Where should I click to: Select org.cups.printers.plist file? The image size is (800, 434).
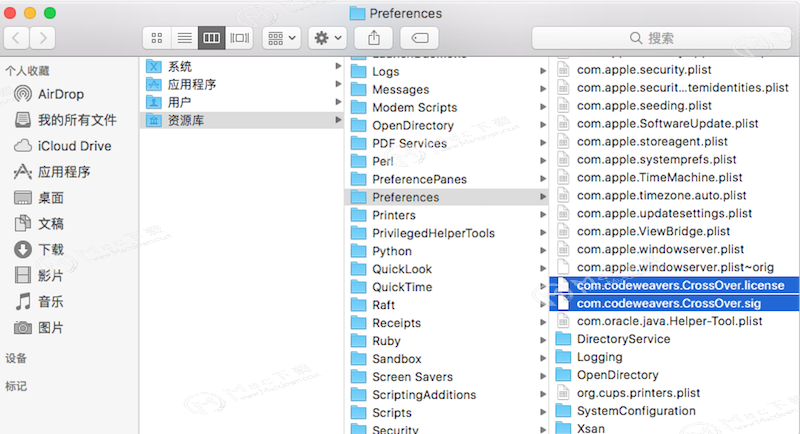pyautogui.click(x=674, y=393)
